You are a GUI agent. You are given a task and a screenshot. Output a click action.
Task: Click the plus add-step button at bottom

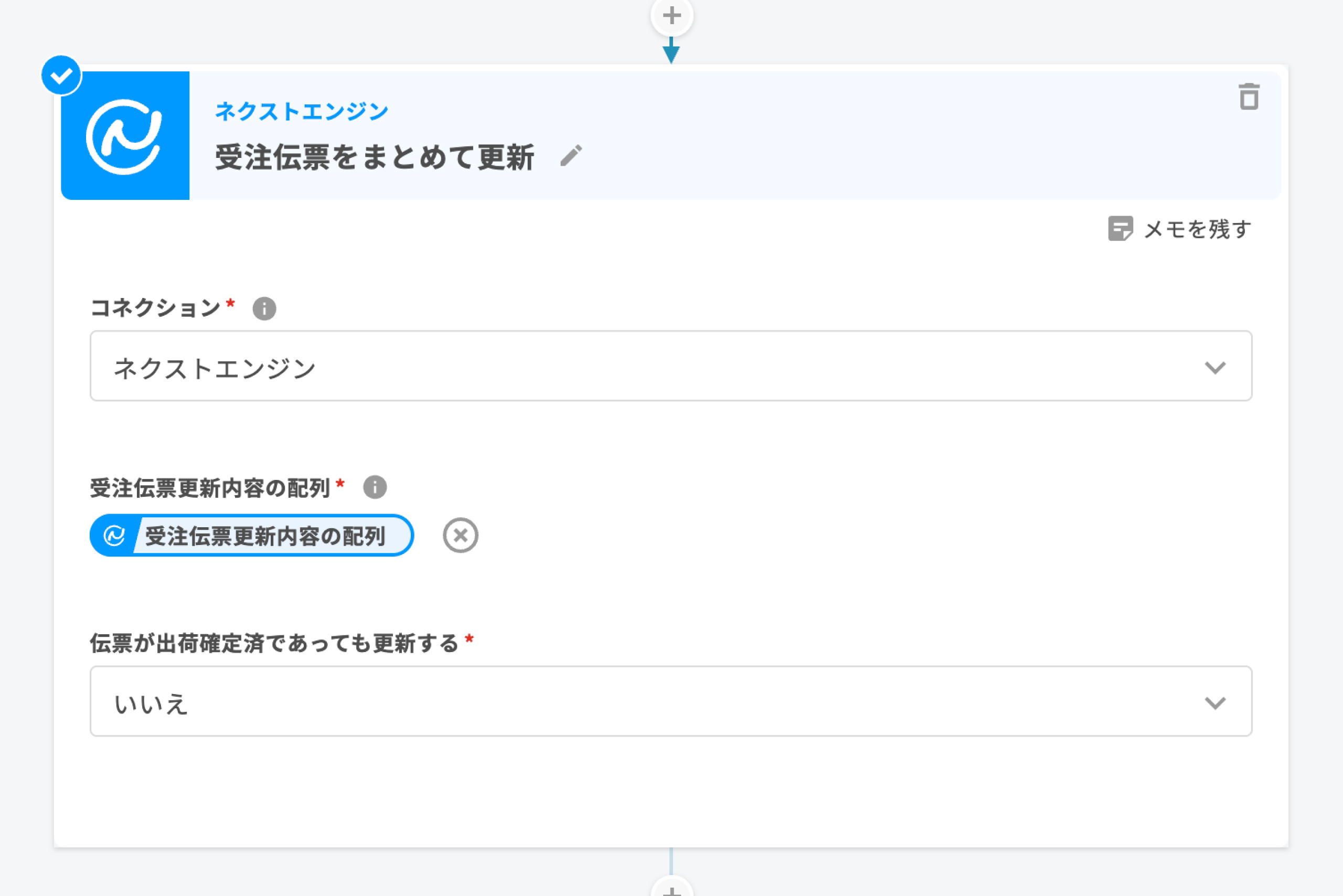[671, 889]
